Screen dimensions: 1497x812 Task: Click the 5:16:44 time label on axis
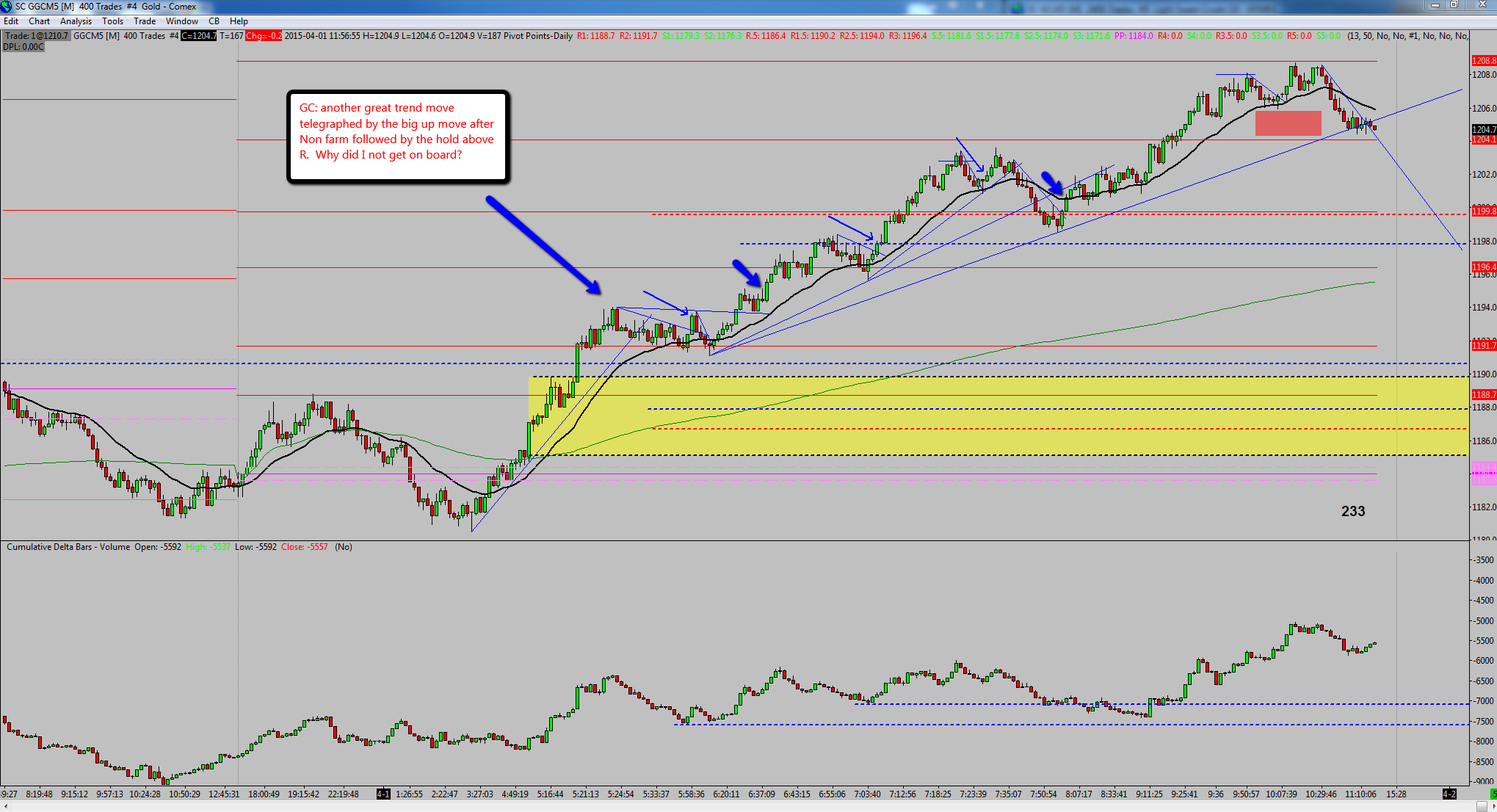coord(550,794)
